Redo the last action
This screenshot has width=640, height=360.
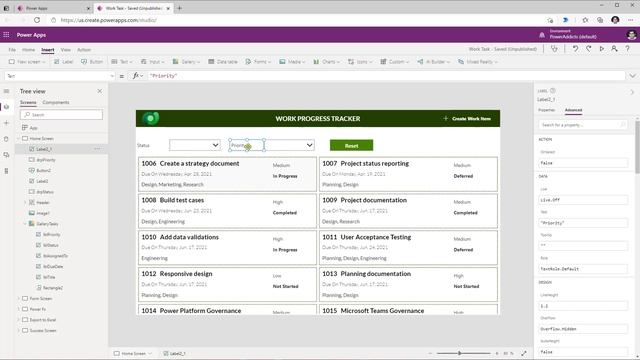589,49
